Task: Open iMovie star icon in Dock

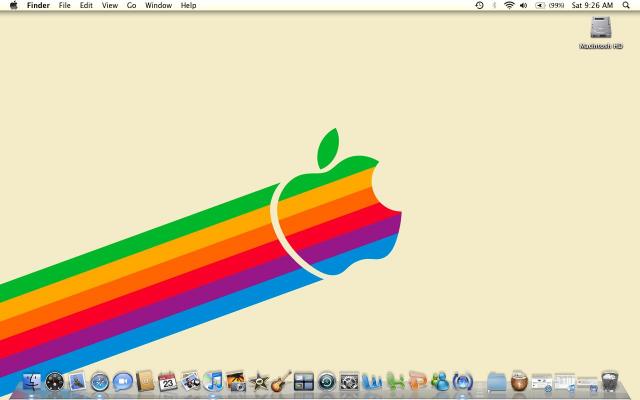Action: [259, 382]
